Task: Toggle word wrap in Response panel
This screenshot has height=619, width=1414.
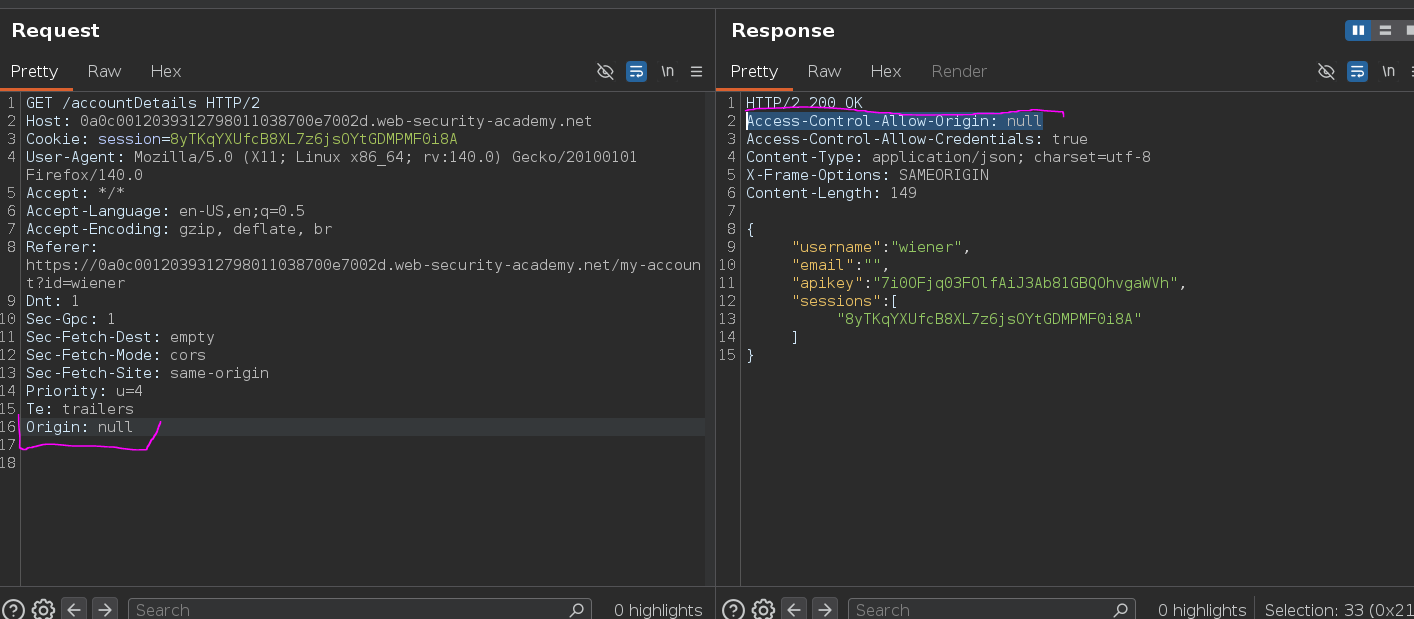Action: tap(1357, 71)
